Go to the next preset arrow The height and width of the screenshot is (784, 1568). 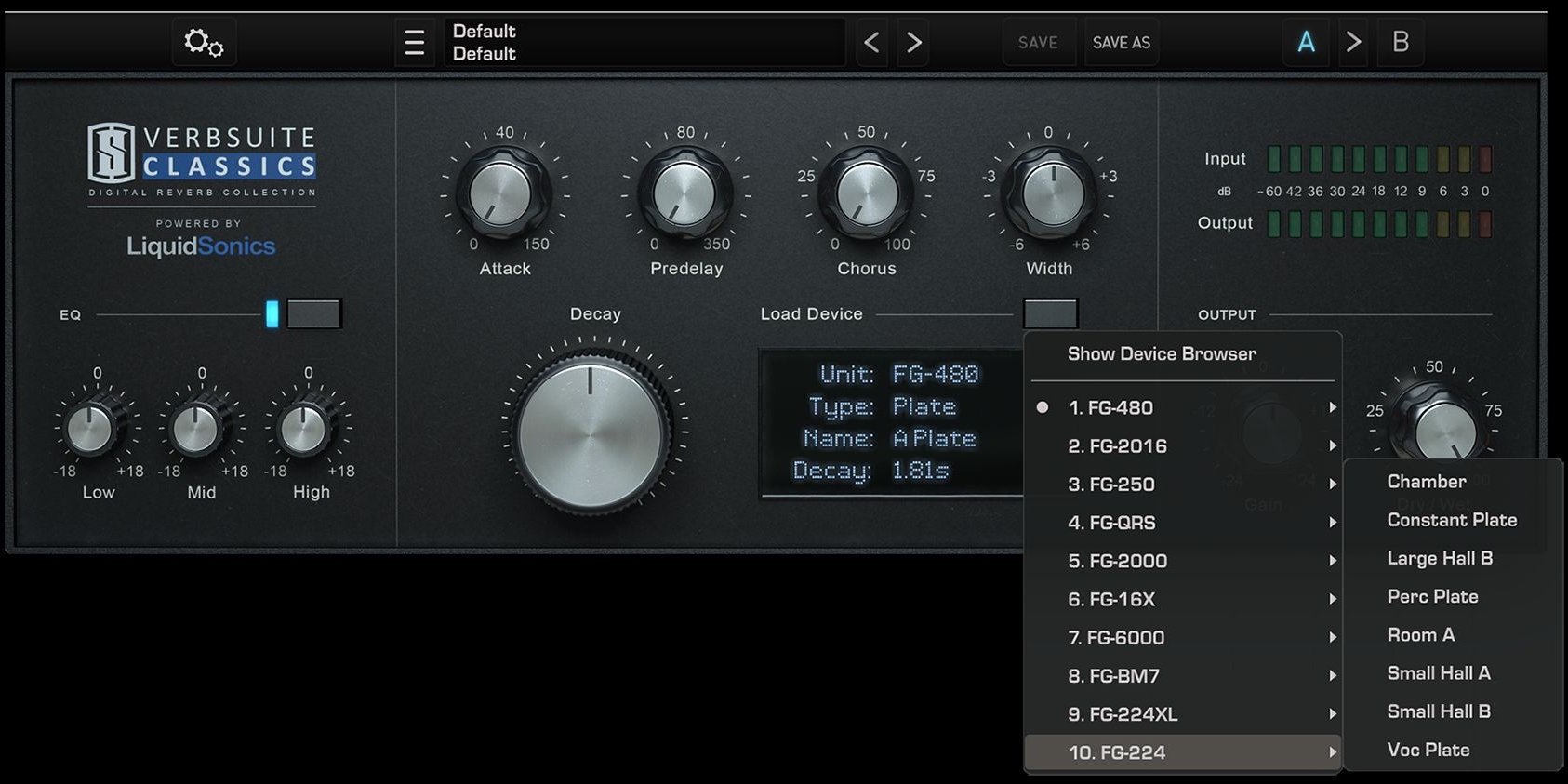pyautogui.click(x=913, y=43)
